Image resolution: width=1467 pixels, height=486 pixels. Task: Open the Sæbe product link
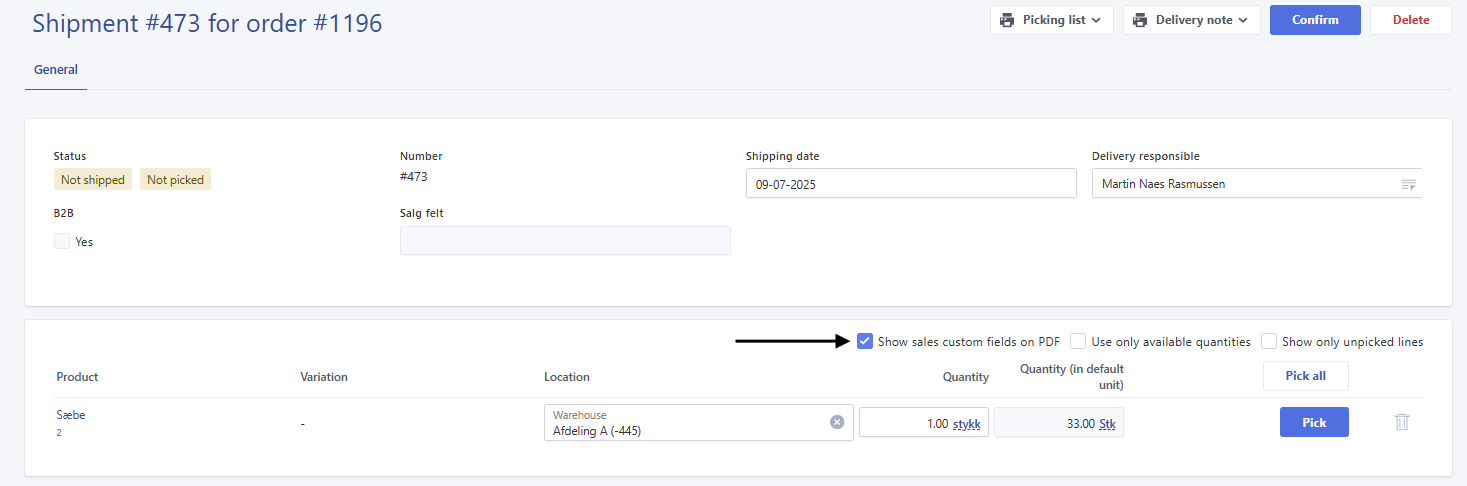coord(71,414)
